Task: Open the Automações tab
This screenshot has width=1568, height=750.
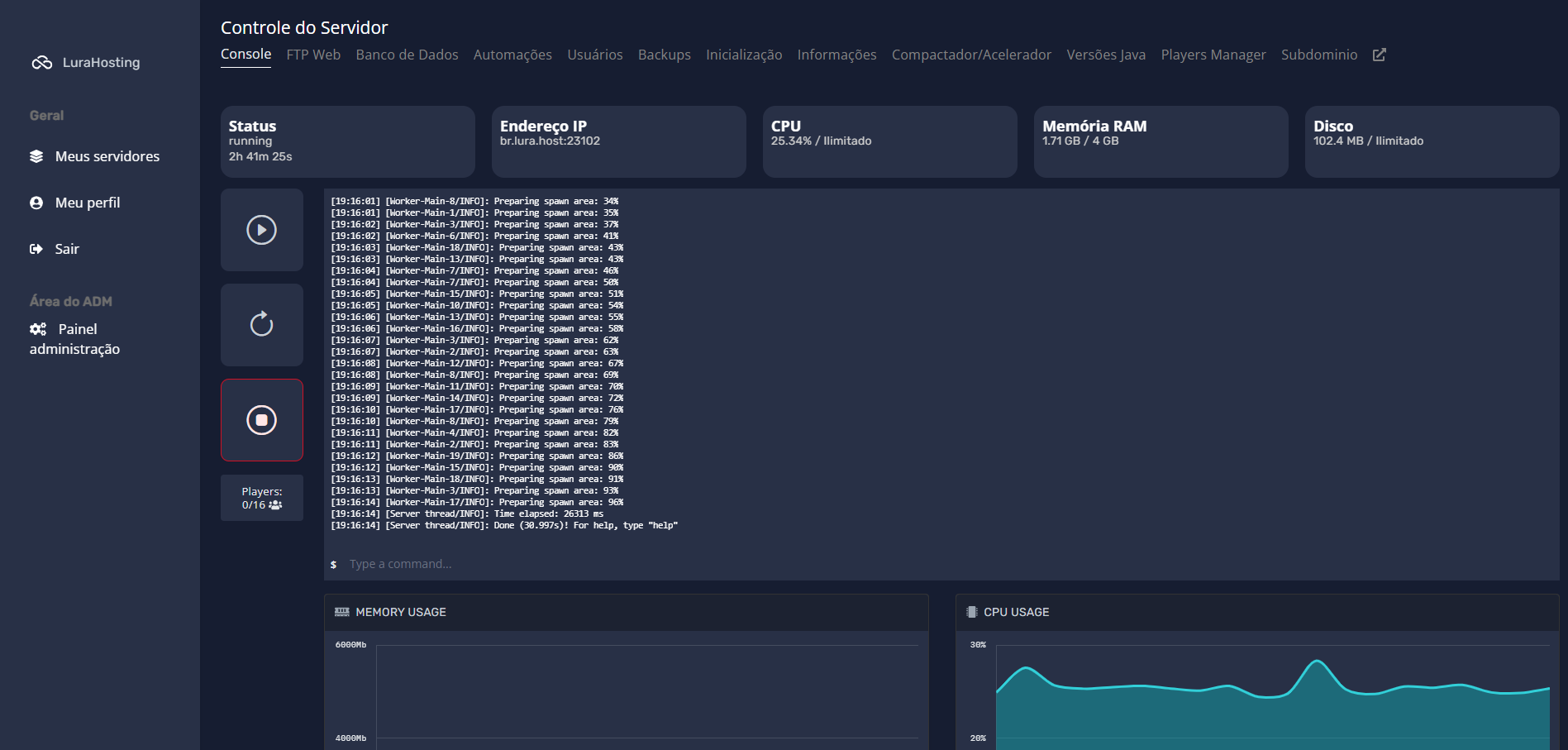Action: pyautogui.click(x=512, y=55)
